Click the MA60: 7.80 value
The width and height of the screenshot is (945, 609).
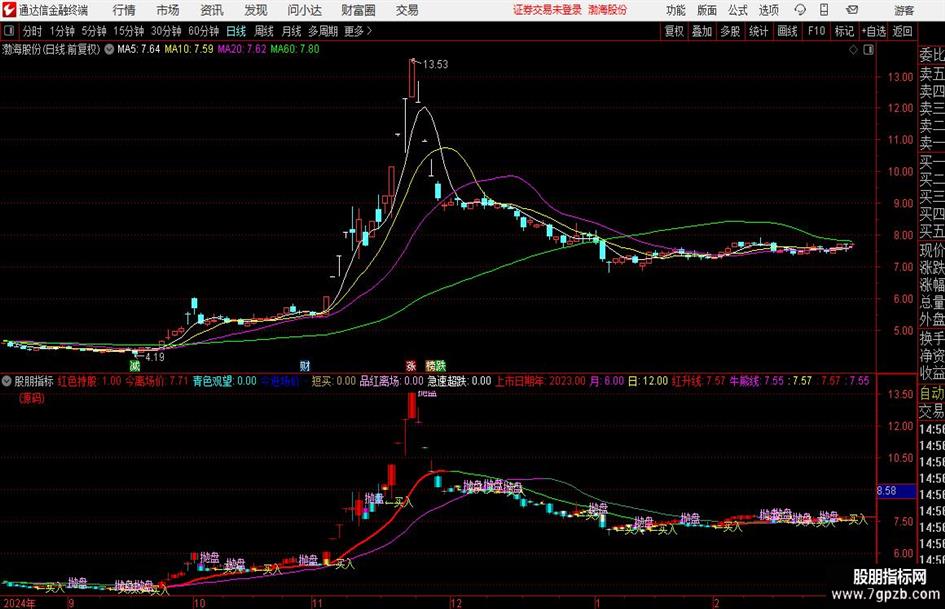pos(295,49)
